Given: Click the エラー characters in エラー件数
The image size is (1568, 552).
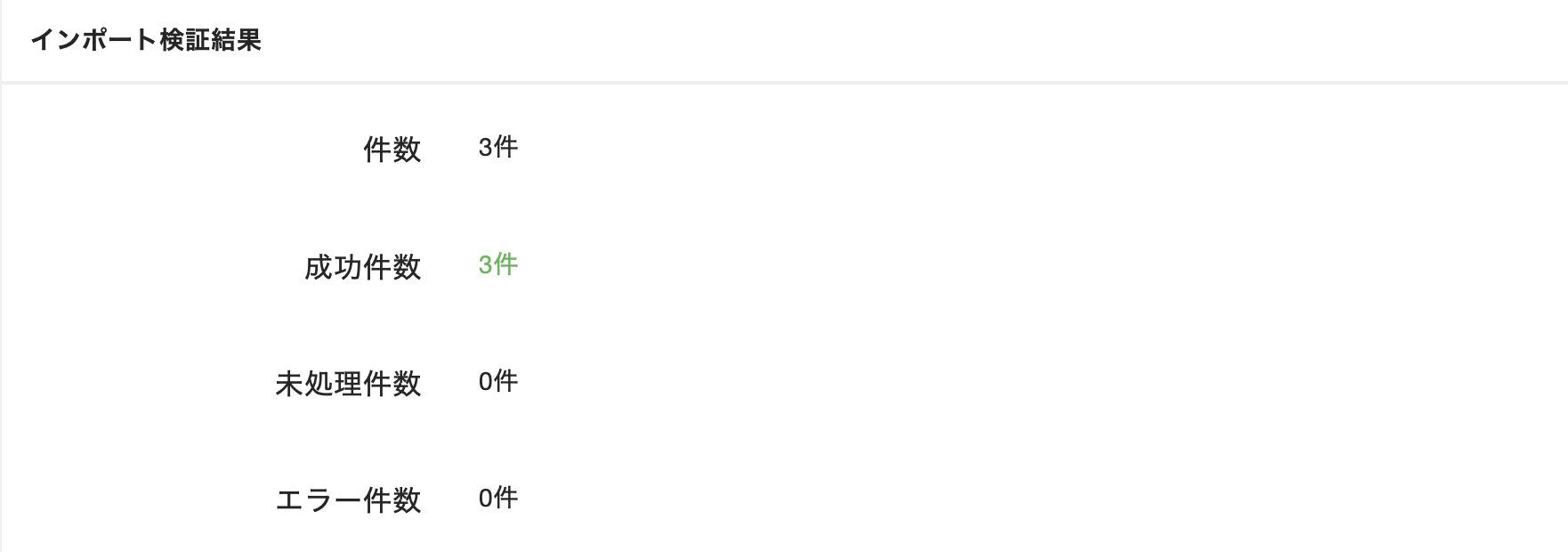Looking at the screenshot, I should (319, 500).
